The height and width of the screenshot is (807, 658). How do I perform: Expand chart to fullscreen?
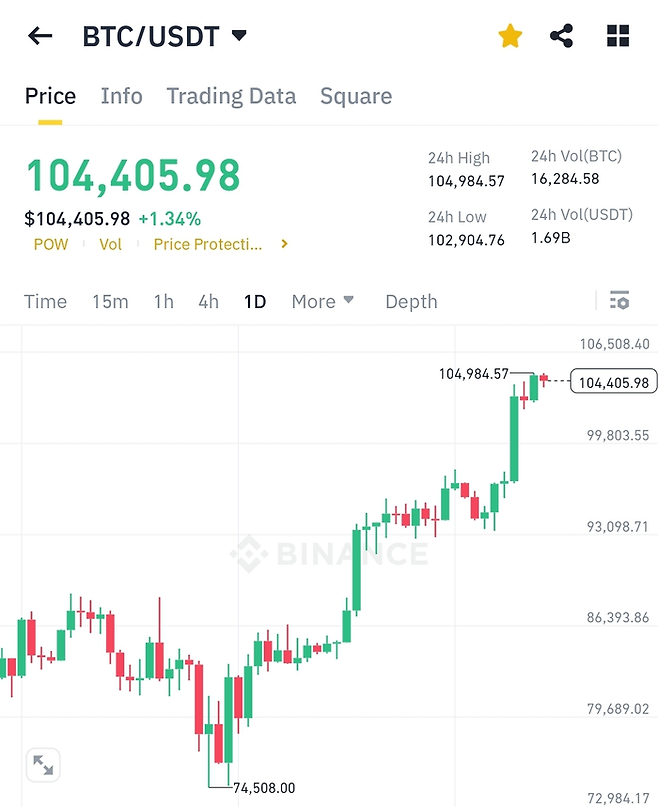point(43,765)
